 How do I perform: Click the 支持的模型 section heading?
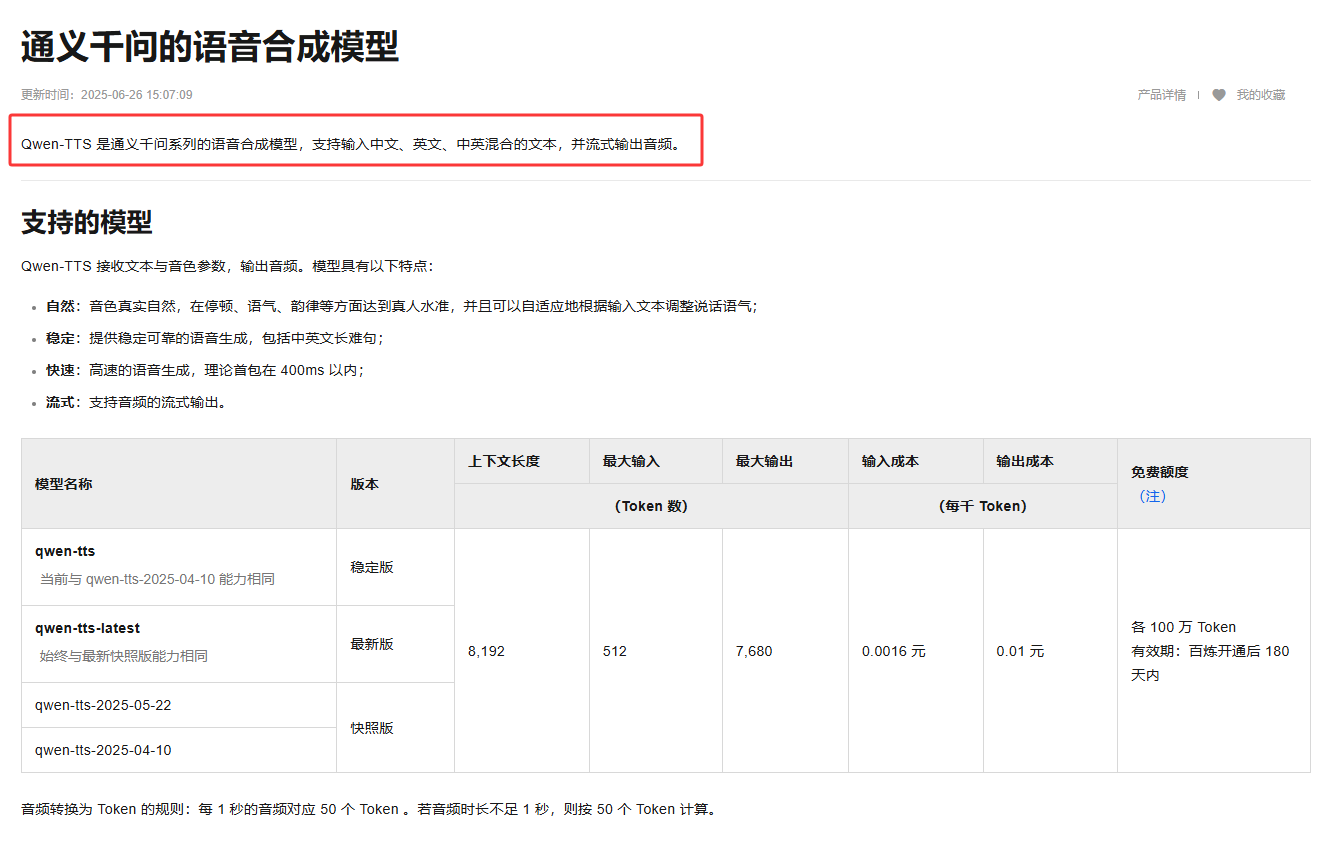click(x=87, y=222)
